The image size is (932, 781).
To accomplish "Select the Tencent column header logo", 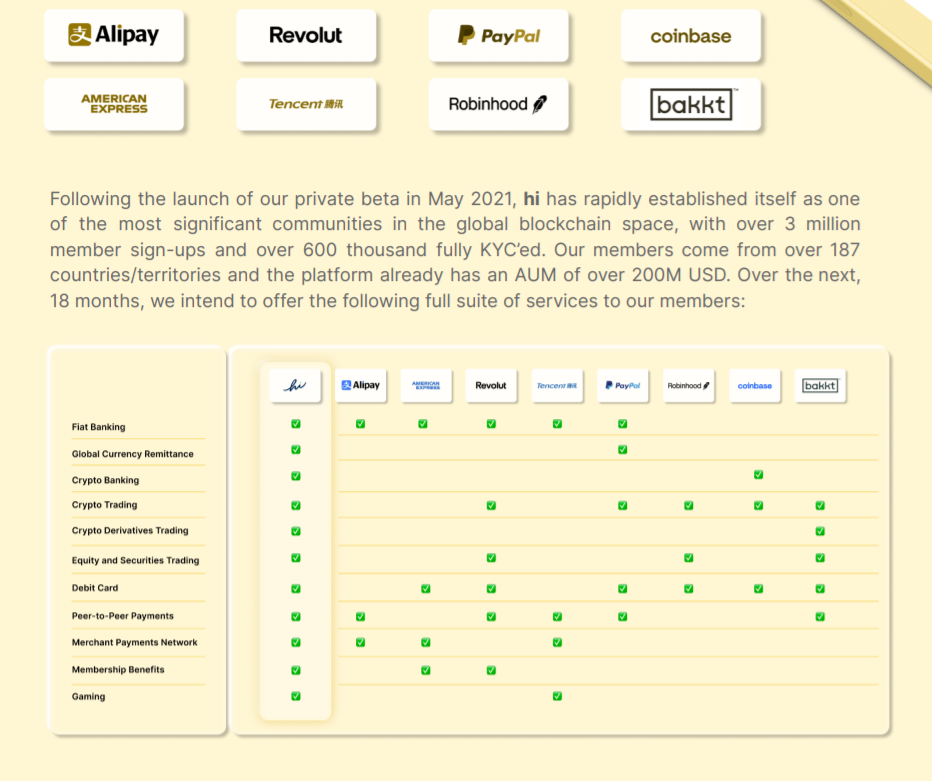I will click(557, 386).
